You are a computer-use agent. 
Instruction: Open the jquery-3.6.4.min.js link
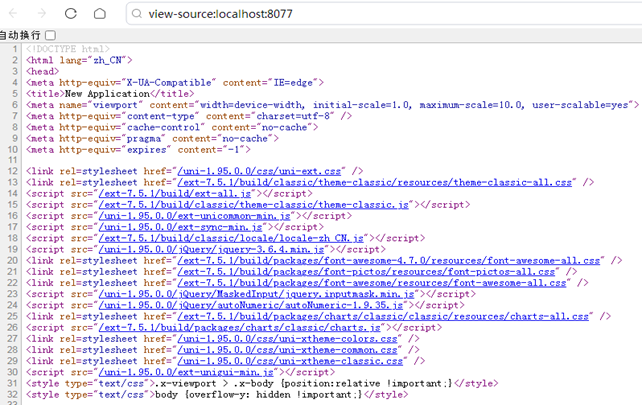coord(211,249)
